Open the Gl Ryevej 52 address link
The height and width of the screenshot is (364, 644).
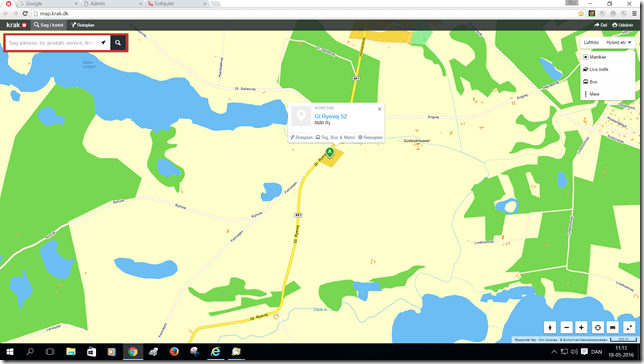pos(331,116)
